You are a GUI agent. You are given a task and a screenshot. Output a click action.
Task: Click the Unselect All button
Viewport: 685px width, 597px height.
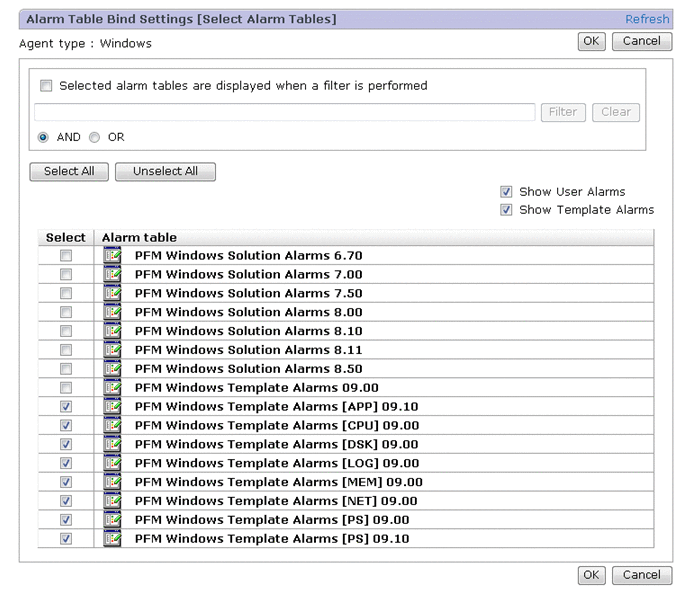pyautogui.click(x=165, y=171)
